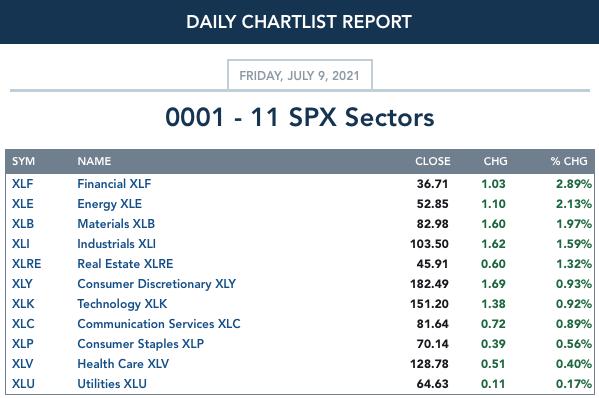Open the XLI symbol link

21,244
